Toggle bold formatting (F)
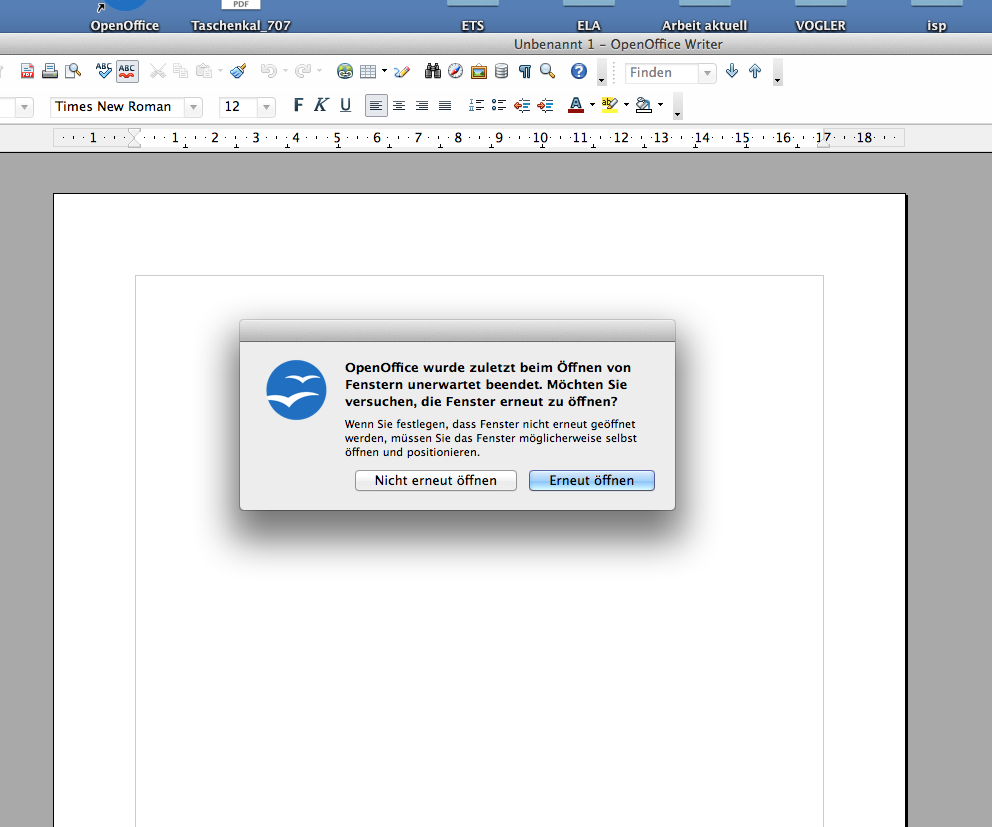992x827 pixels. (297, 106)
